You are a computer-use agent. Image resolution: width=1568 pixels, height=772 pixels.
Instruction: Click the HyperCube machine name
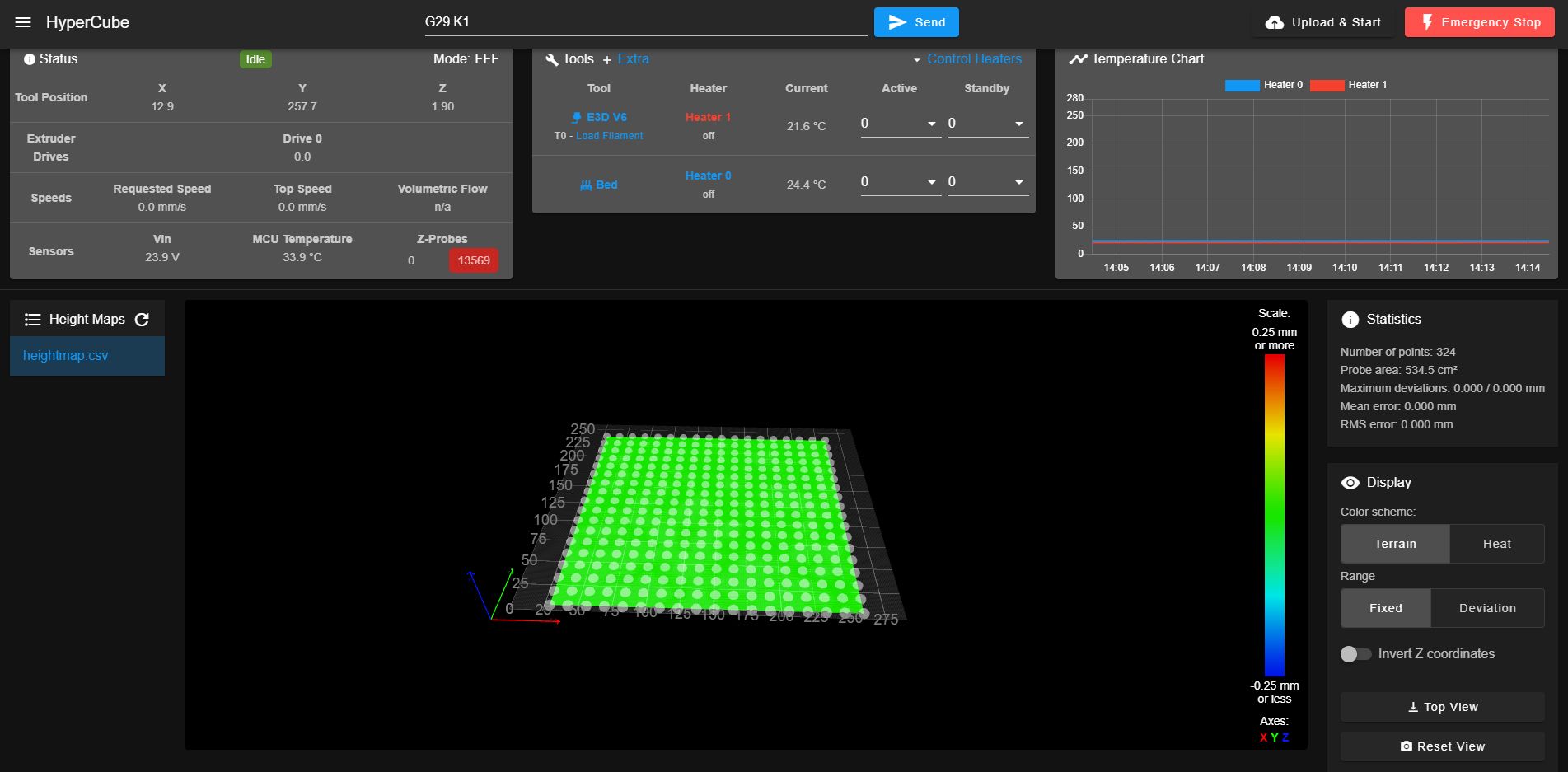87,22
